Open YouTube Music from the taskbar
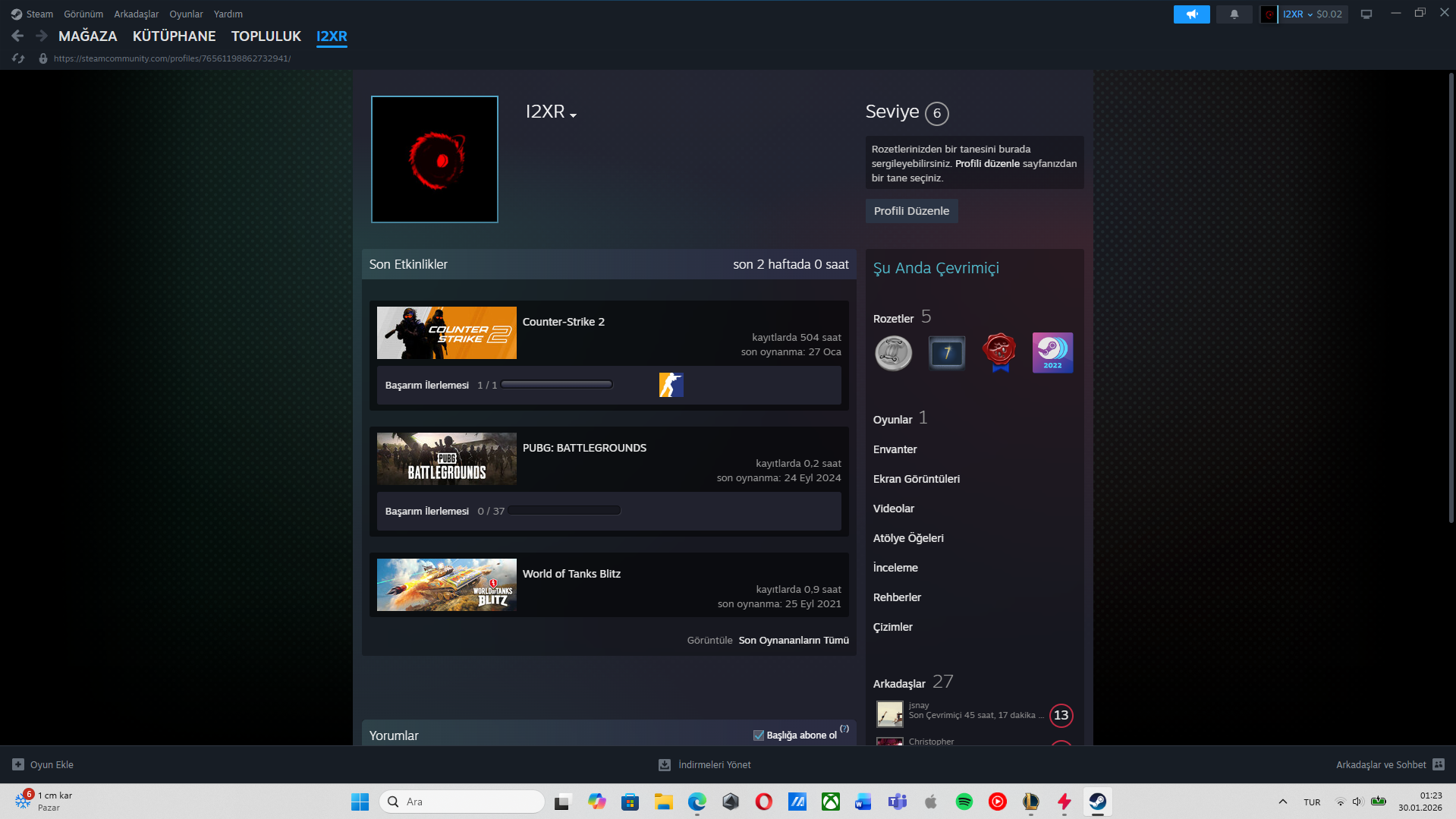The height and width of the screenshot is (819, 1456). (x=998, y=802)
